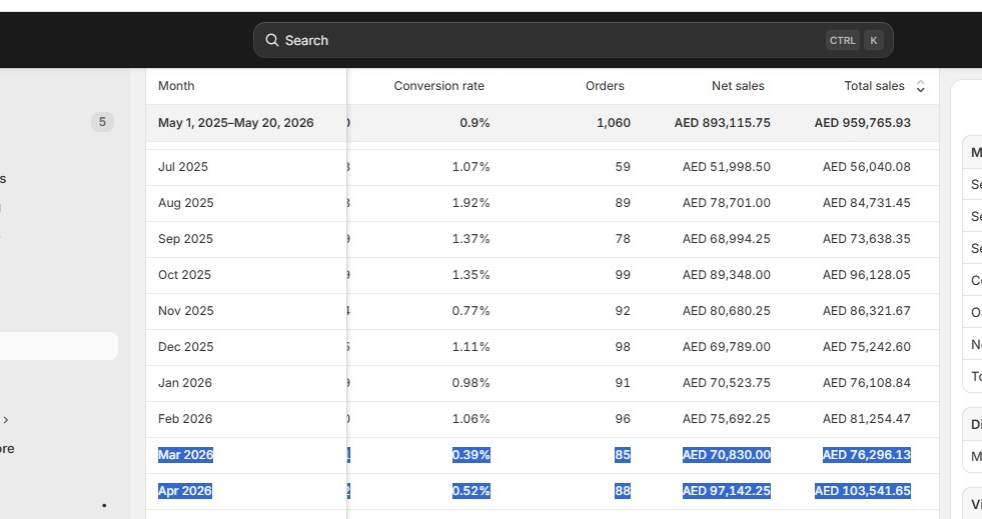Click net sales AED 51,998.50
The image size is (982, 519).
pyautogui.click(x=726, y=167)
